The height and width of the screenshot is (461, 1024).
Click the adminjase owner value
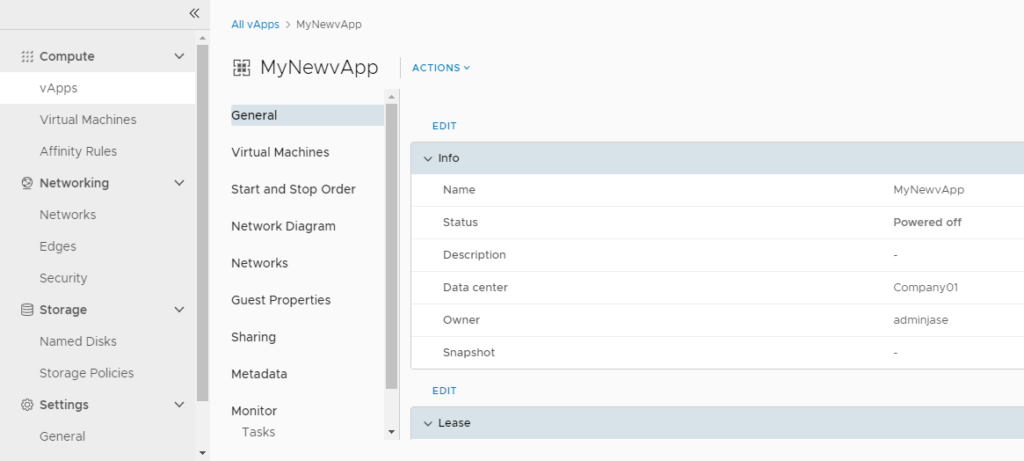coord(921,320)
